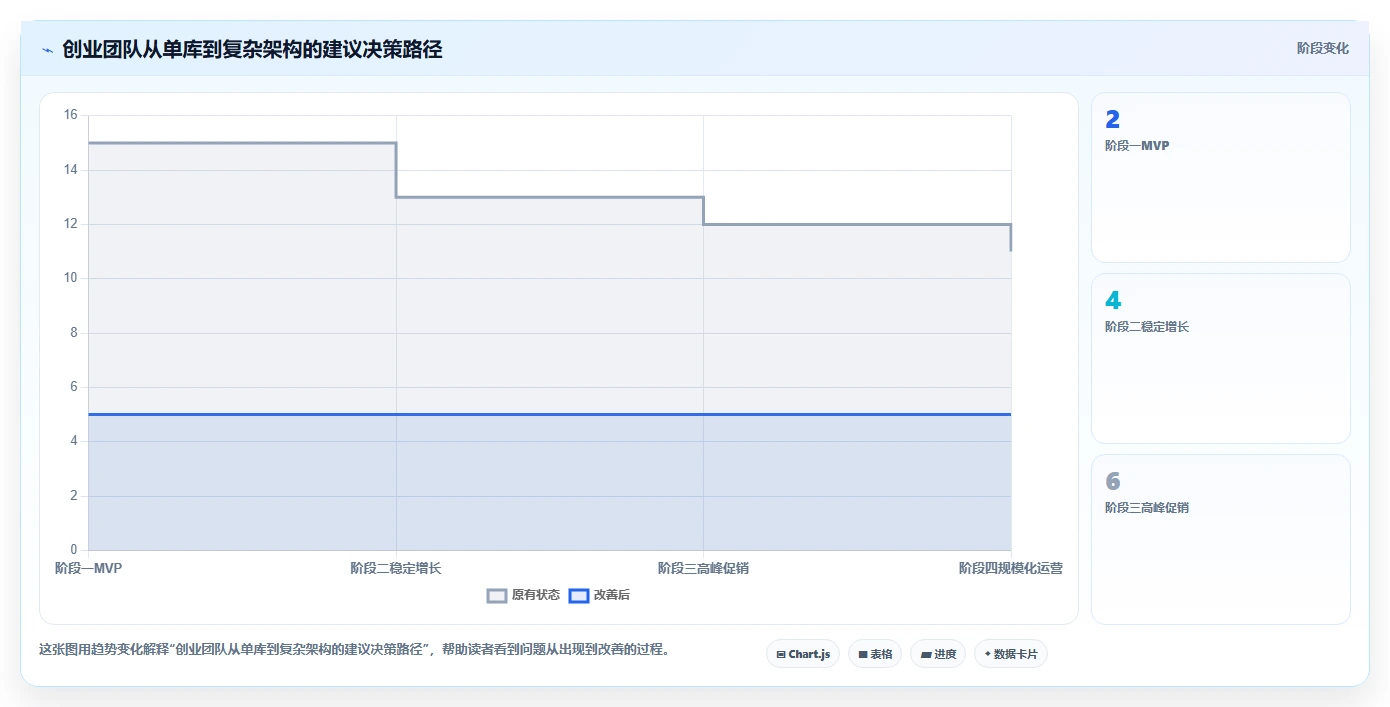Viewport: 1390px width, 707px height.
Task: Click the y-axis value 14
Action: click(x=70, y=170)
